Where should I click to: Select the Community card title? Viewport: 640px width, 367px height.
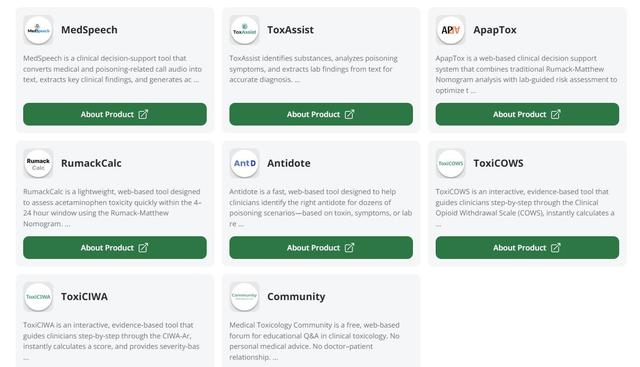click(296, 297)
